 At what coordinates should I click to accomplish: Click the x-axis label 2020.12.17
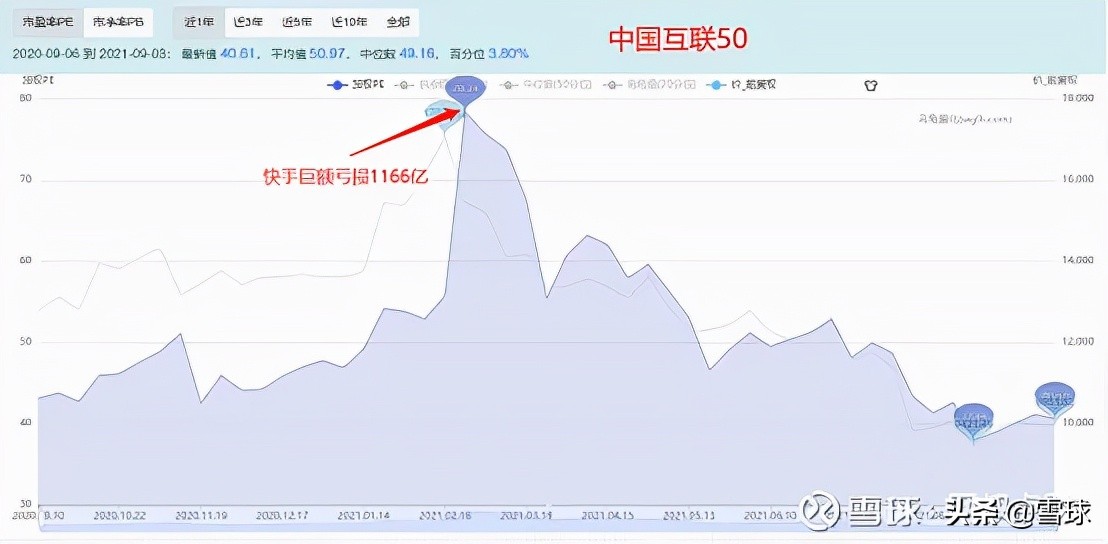pos(283,516)
